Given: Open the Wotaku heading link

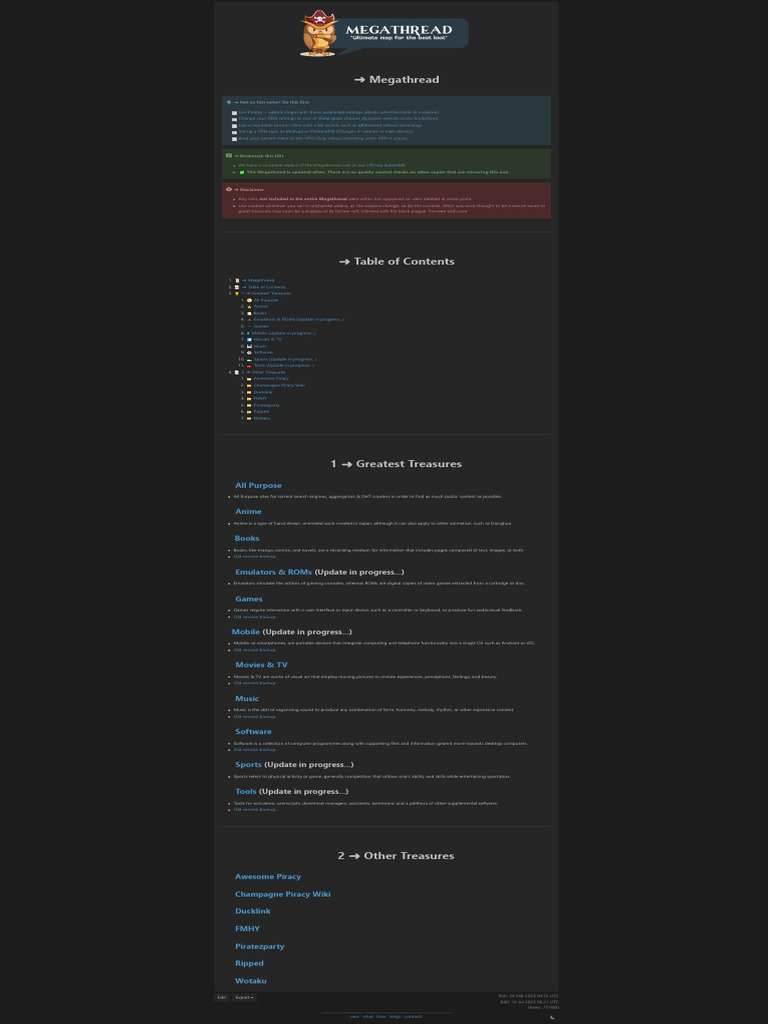Looking at the screenshot, I should click(251, 981).
